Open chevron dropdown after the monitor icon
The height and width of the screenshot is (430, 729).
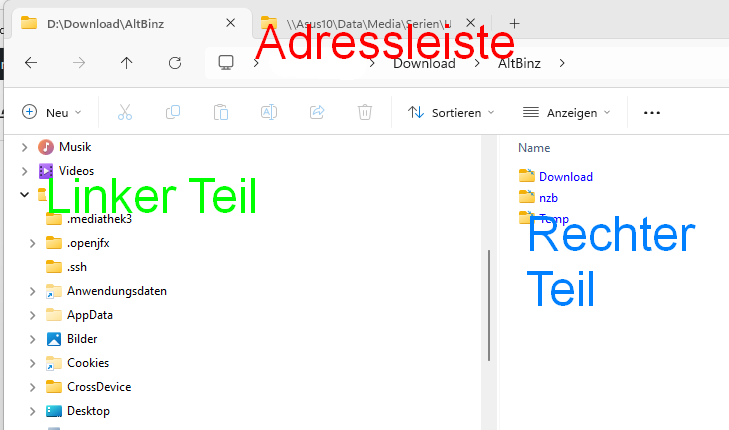point(256,63)
